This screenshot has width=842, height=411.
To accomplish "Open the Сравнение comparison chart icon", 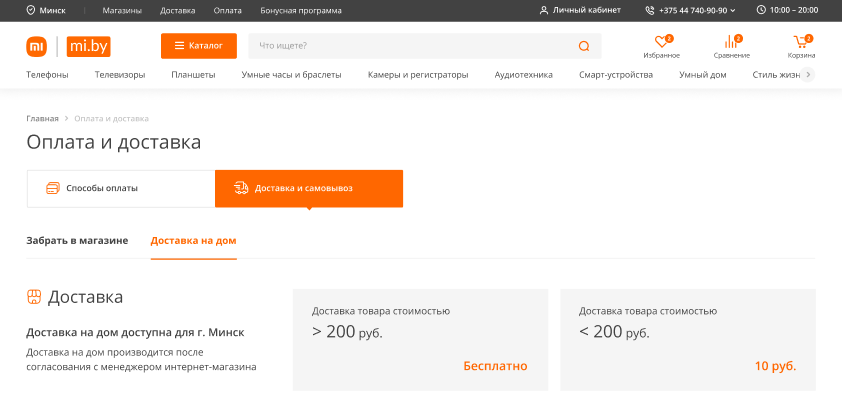I will tap(731, 42).
